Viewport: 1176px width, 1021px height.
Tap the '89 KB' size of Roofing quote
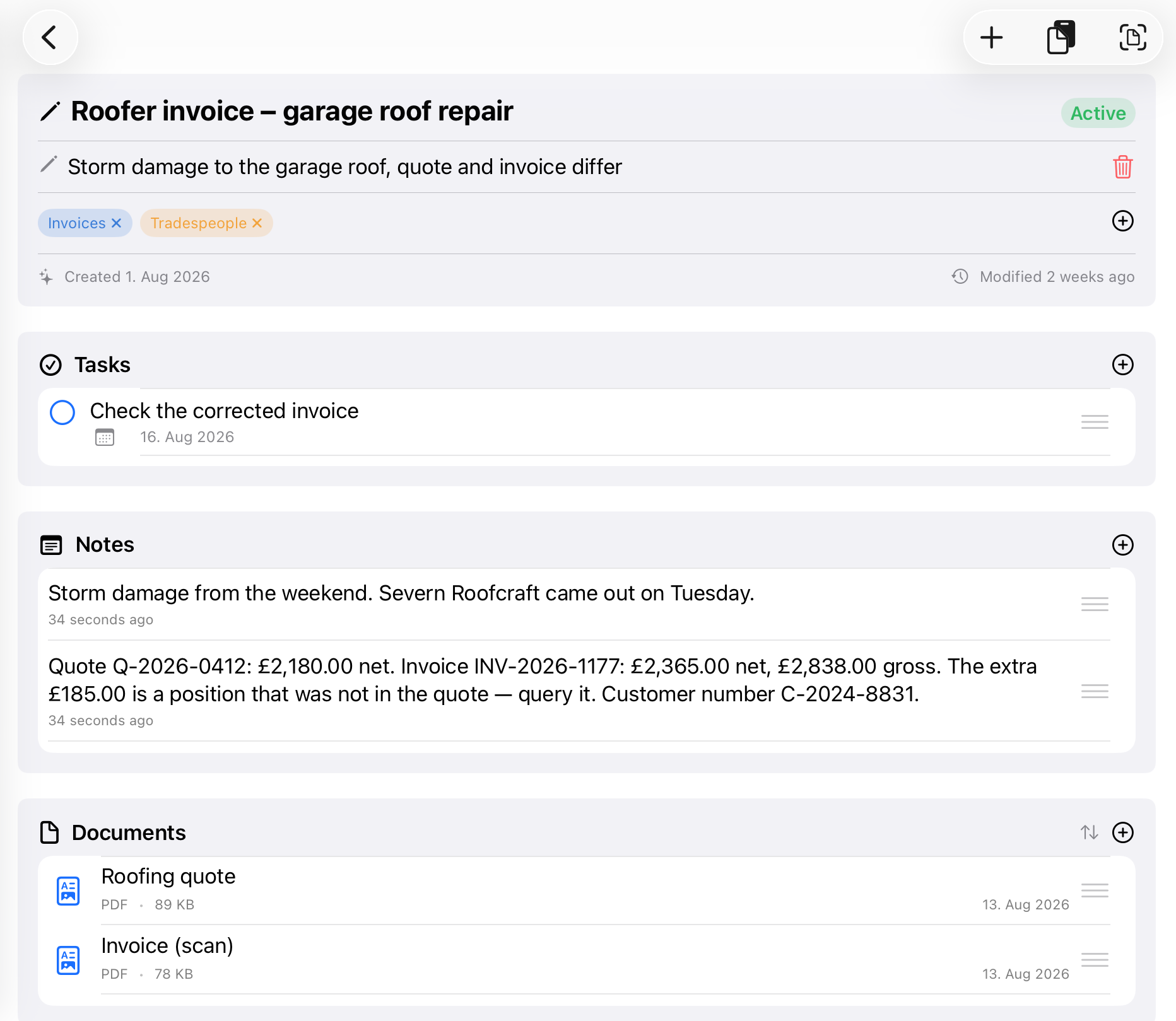(x=174, y=904)
